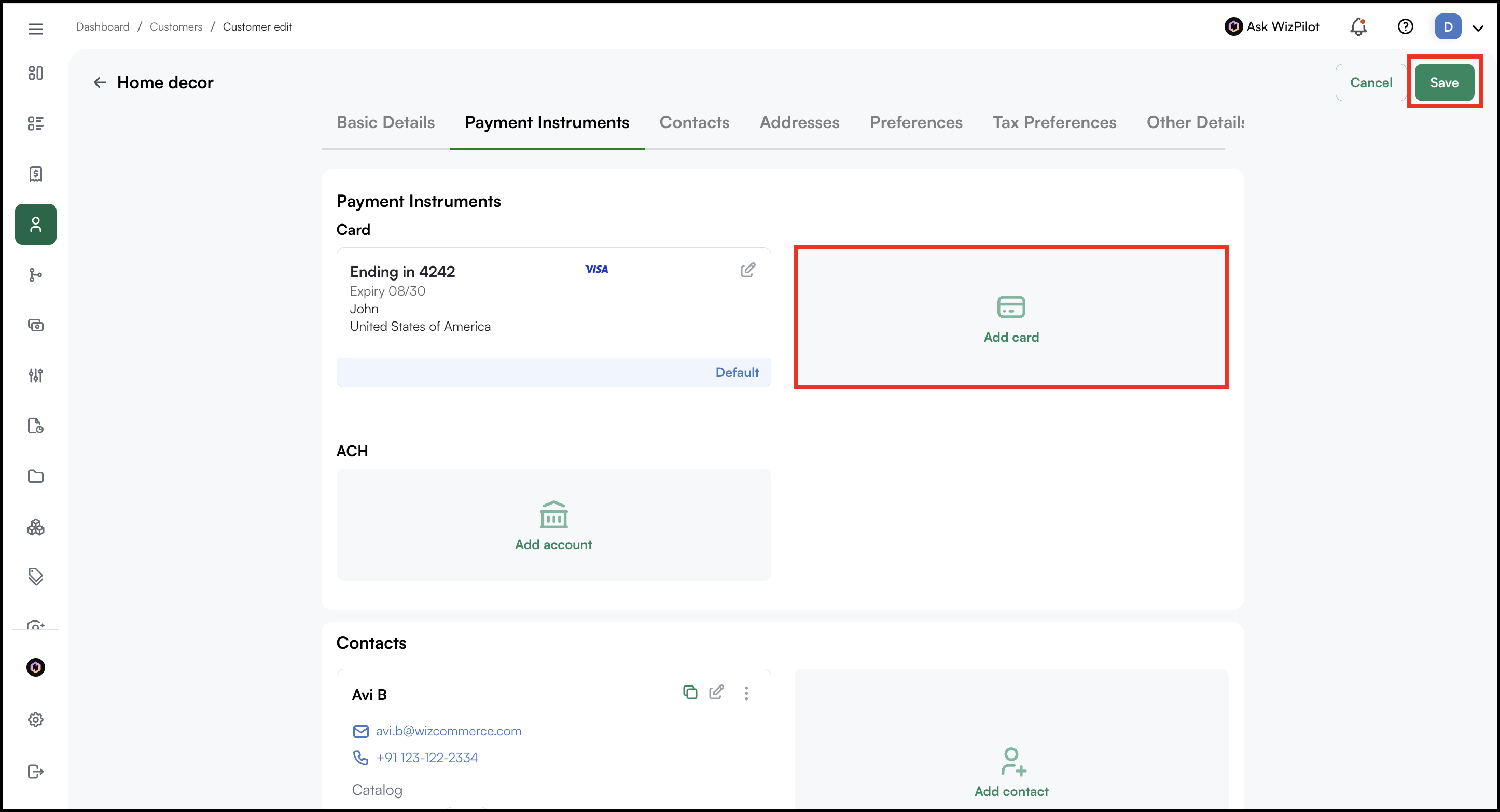Open the stacked cubes sidebar icon
This screenshot has width=1500, height=812.
click(35, 527)
